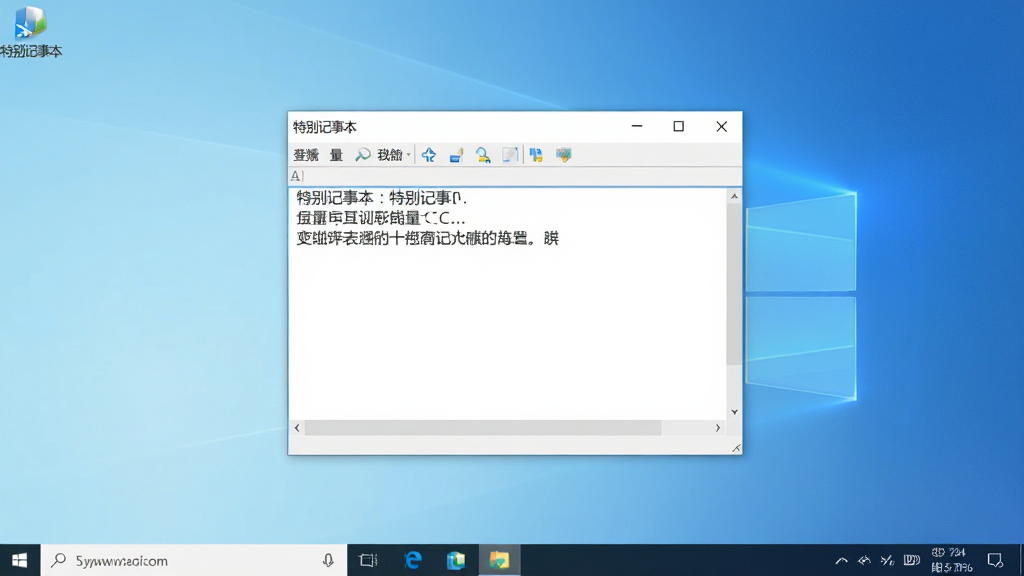Open Task View from the taskbar
The width and height of the screenshot is (1024, 576).
(369, 560)
